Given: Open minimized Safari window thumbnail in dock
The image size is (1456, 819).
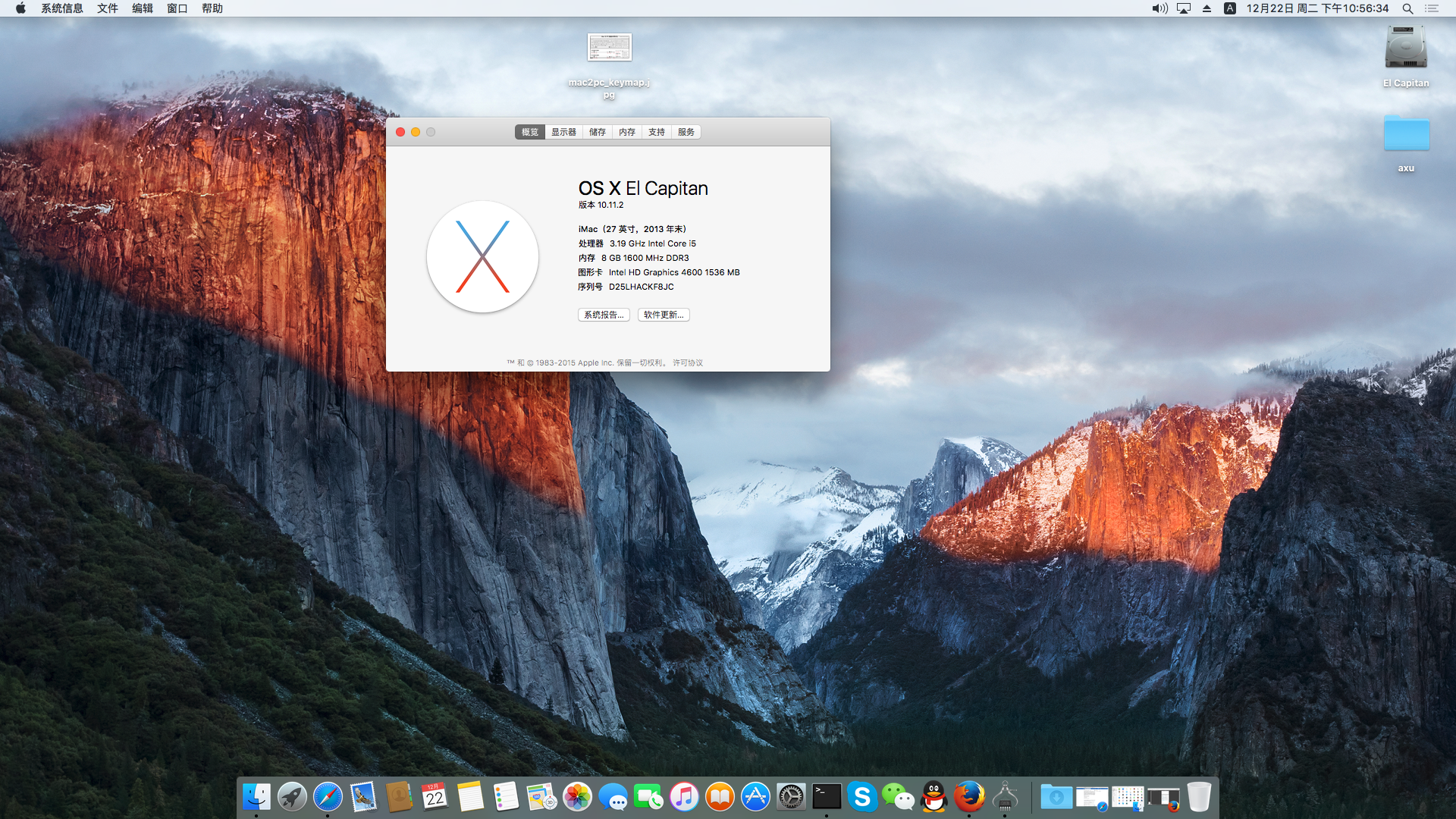Looking at the screenshot, I should tap(1092, 799).
